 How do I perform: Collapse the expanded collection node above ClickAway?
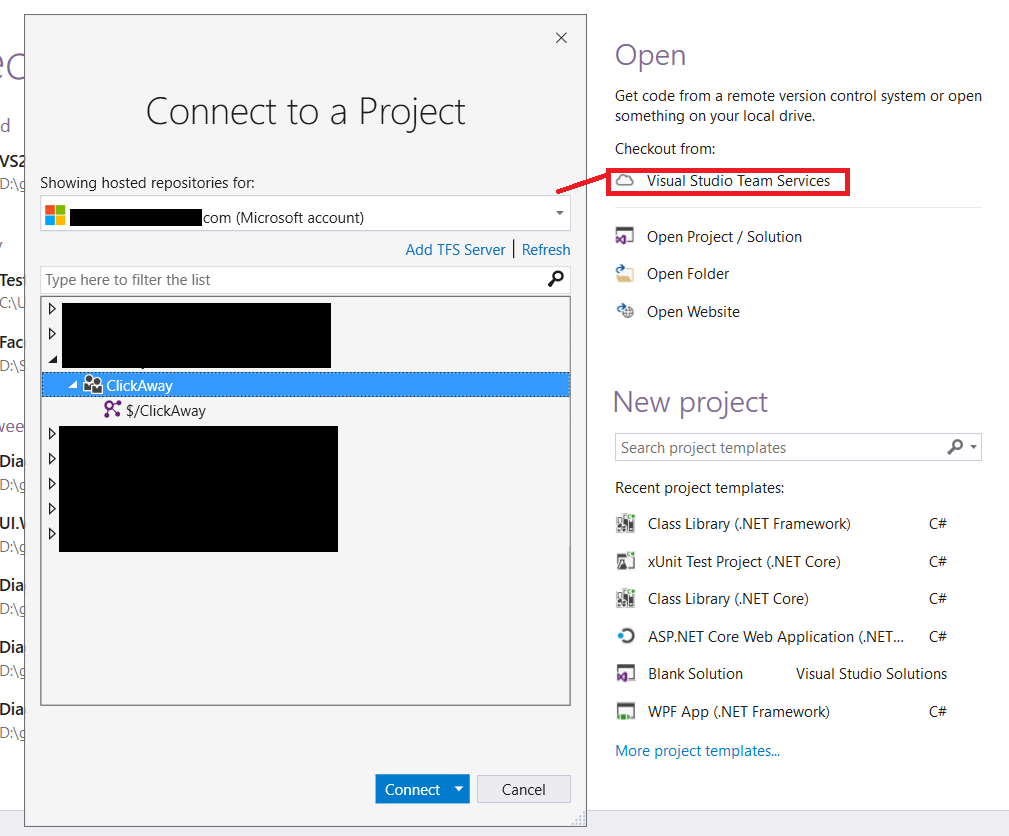pos(53,359)
